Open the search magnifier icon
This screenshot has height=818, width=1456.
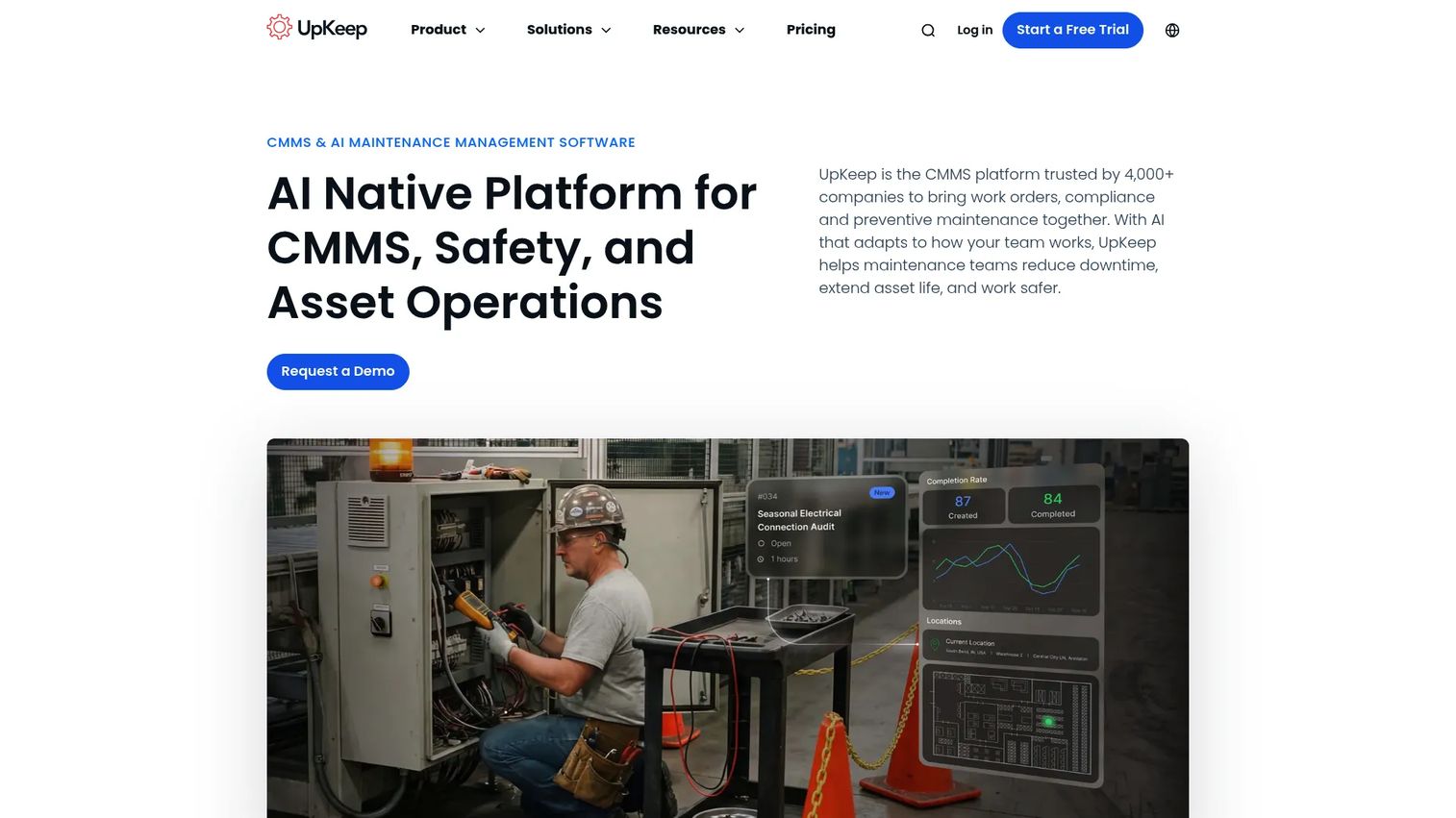[x=928, y=30]
